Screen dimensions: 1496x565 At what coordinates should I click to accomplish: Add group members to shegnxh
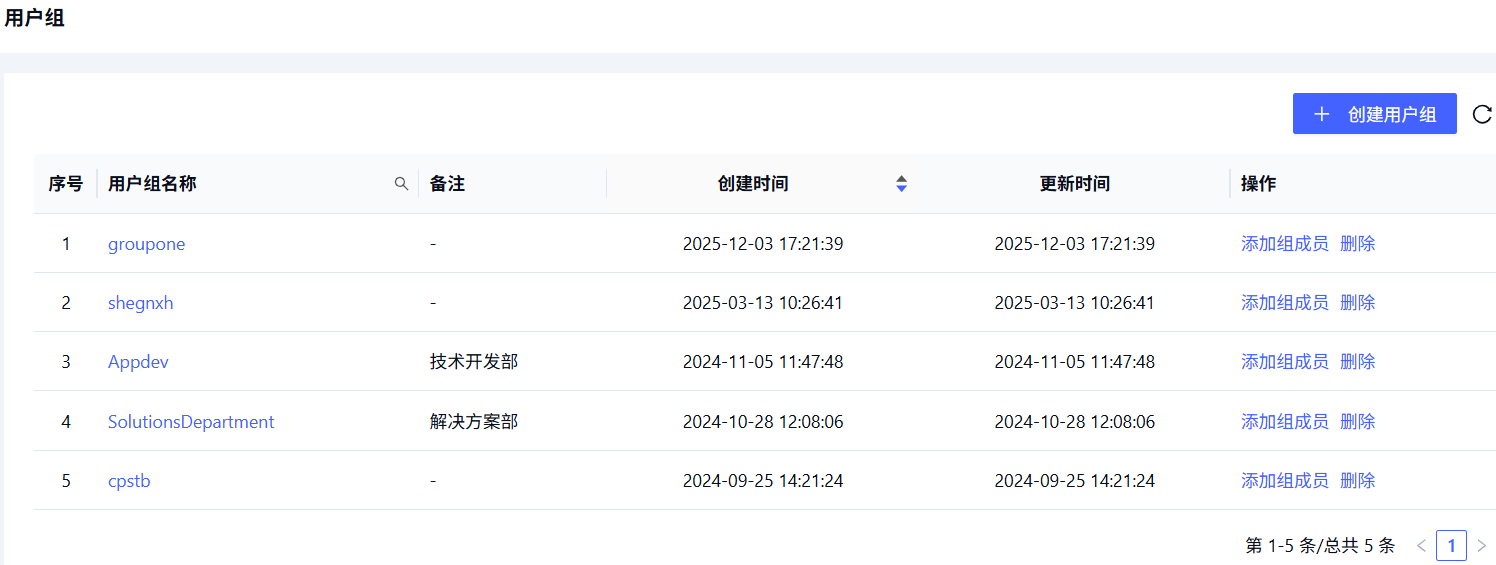tap(1284, 303)
